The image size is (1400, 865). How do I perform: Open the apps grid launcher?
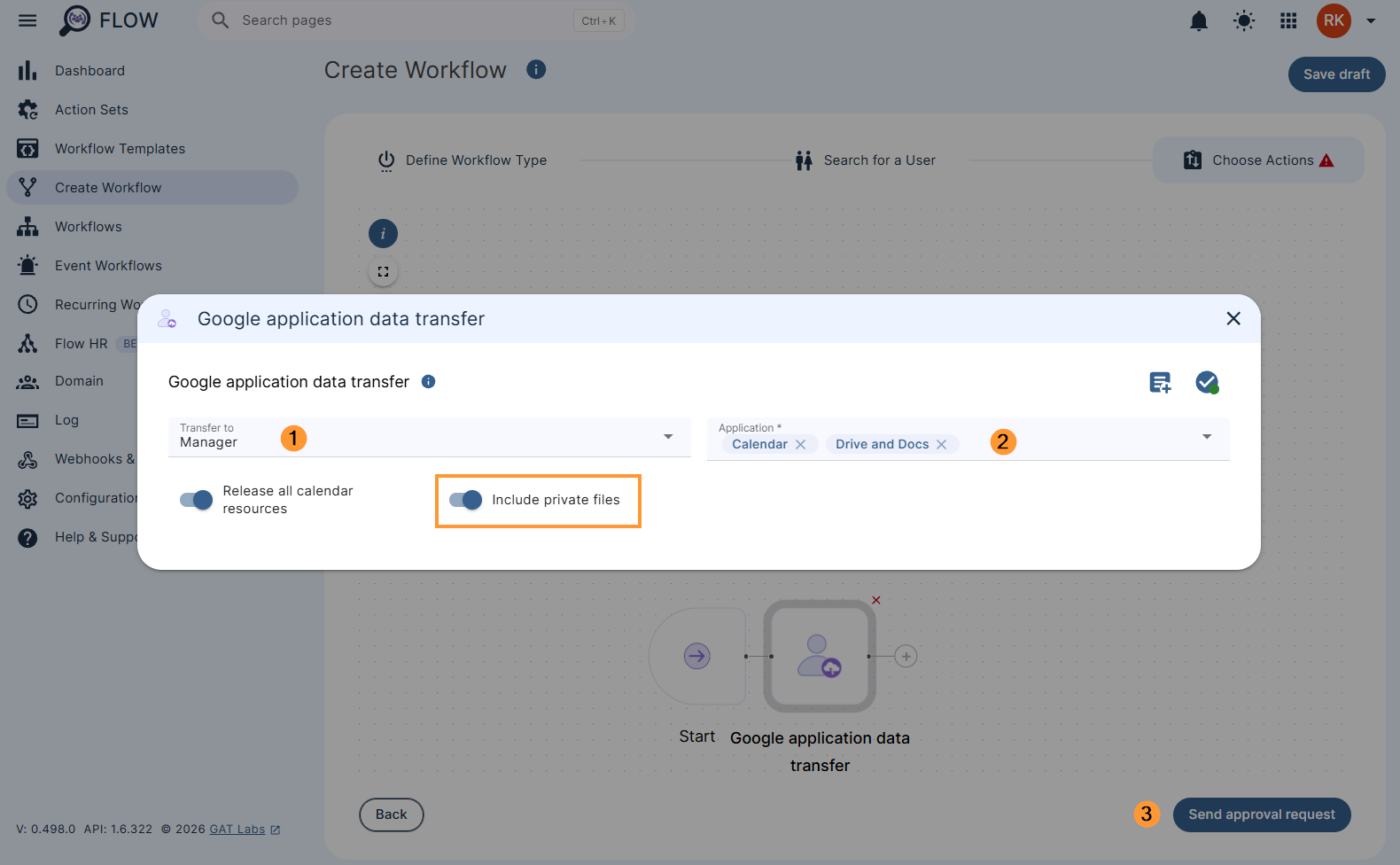[x=1288, y=20]
